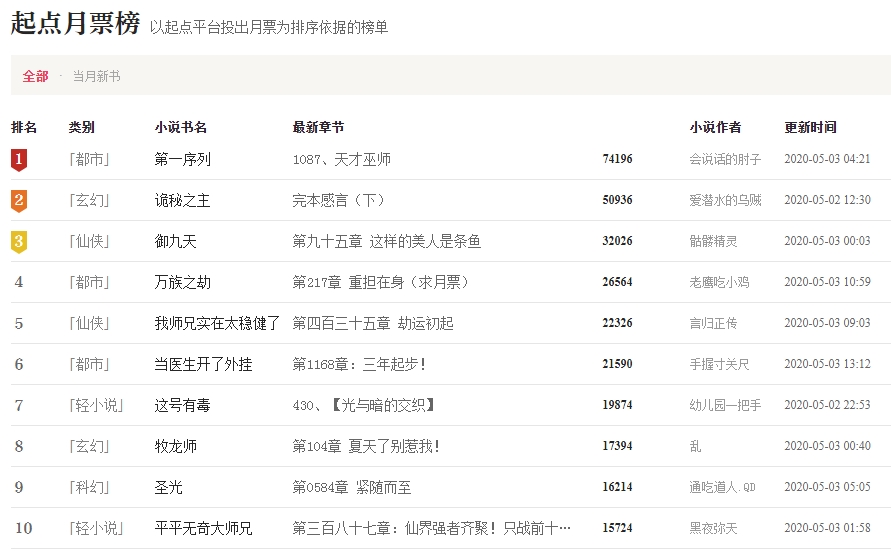
Task: Open the novel 御九天
Action: [175, 241]
